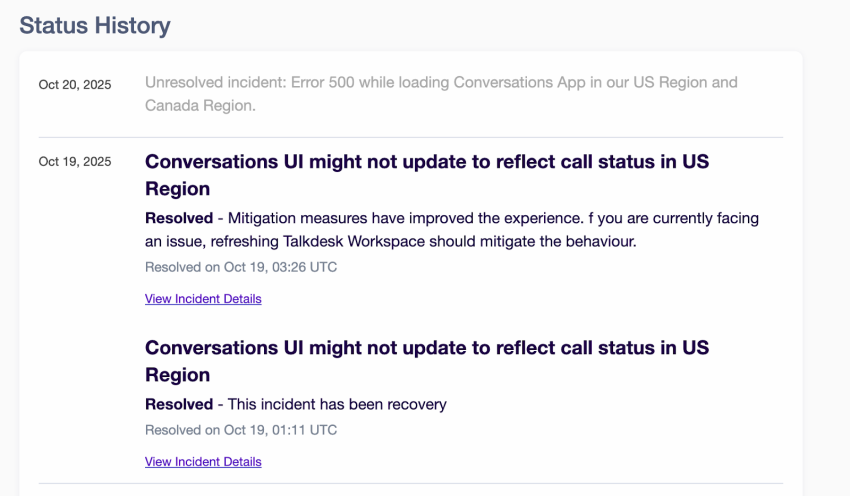Click the "Resolved on Oct 19, 03:26 UTC" timestamp

coord(241,267)
